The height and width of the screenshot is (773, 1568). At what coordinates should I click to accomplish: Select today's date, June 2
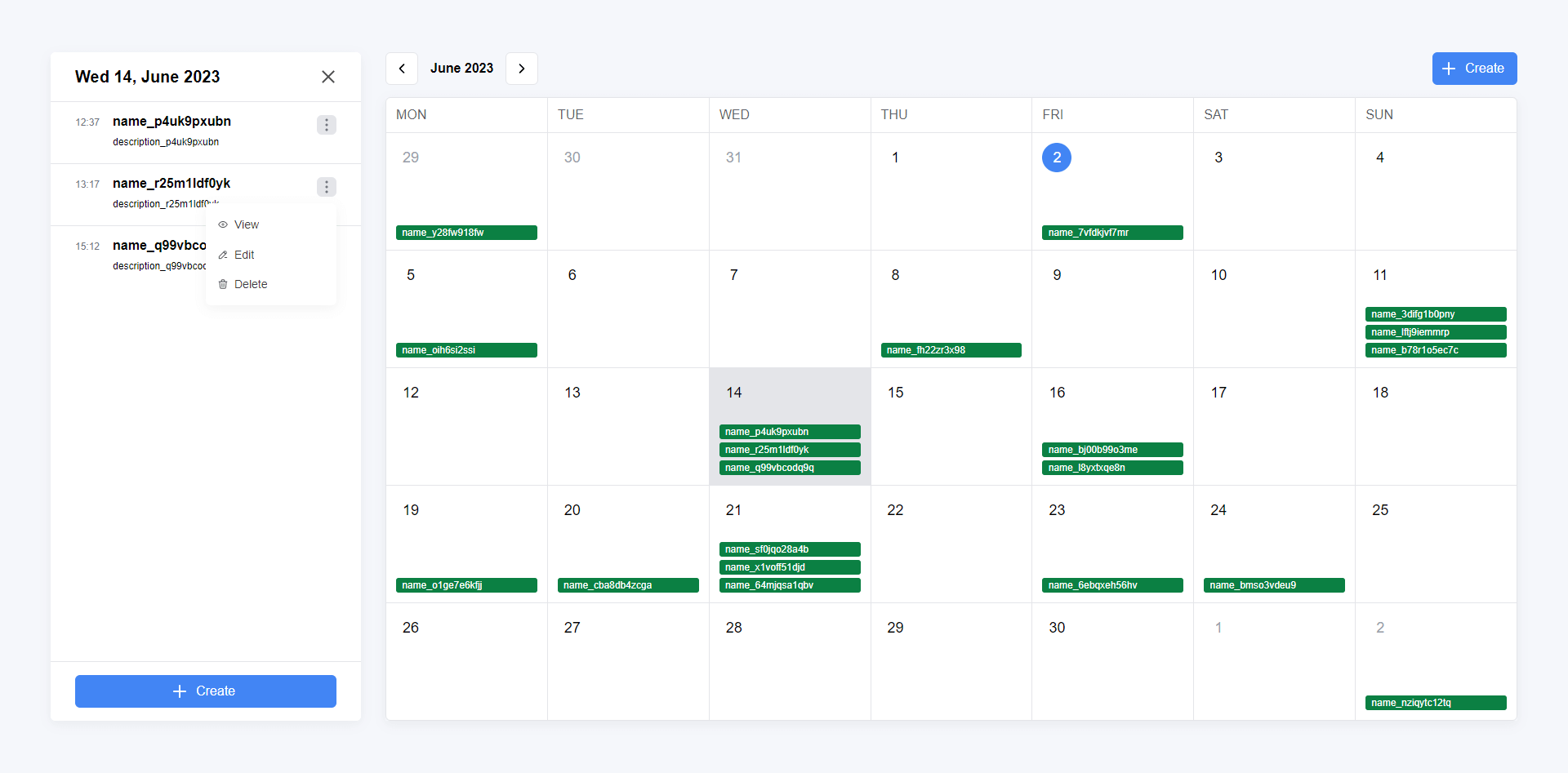tap(1056, 158)
